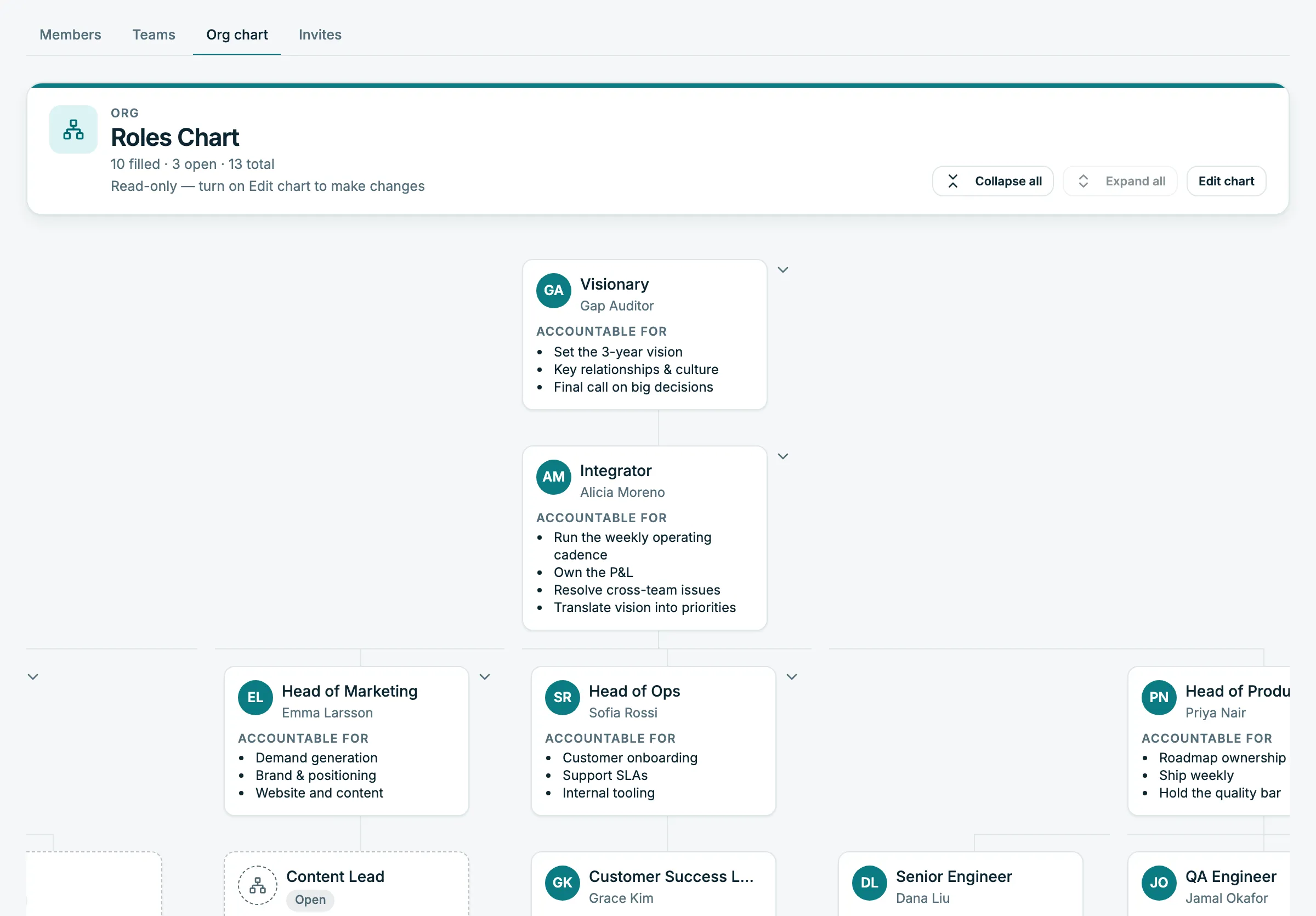Click 'Final call on big decisions' bullet

tap(633, 387)
